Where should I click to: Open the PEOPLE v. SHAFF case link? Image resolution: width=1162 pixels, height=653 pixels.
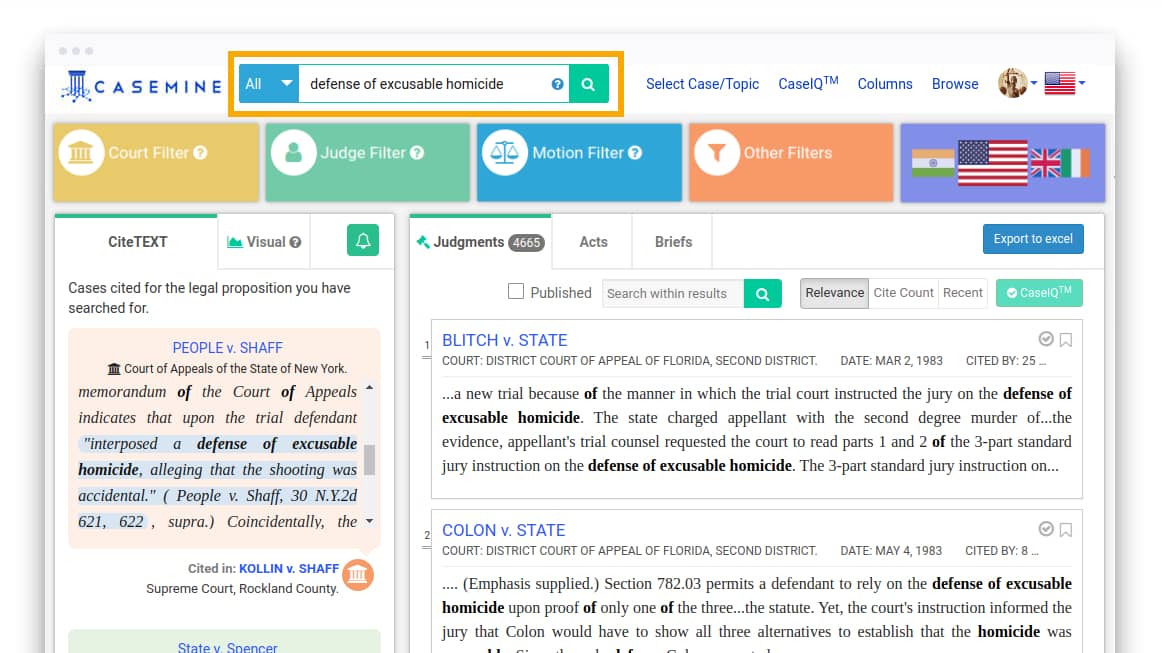point(227,348)
